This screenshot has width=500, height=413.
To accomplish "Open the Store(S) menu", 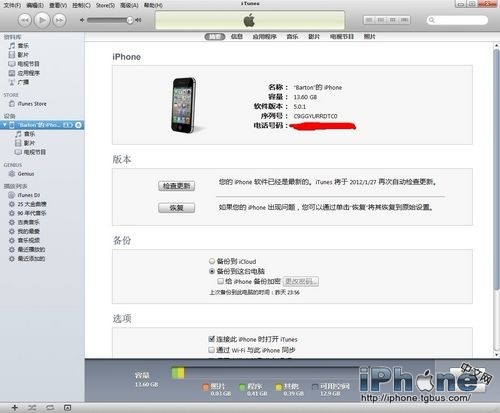I will point(105,5).
